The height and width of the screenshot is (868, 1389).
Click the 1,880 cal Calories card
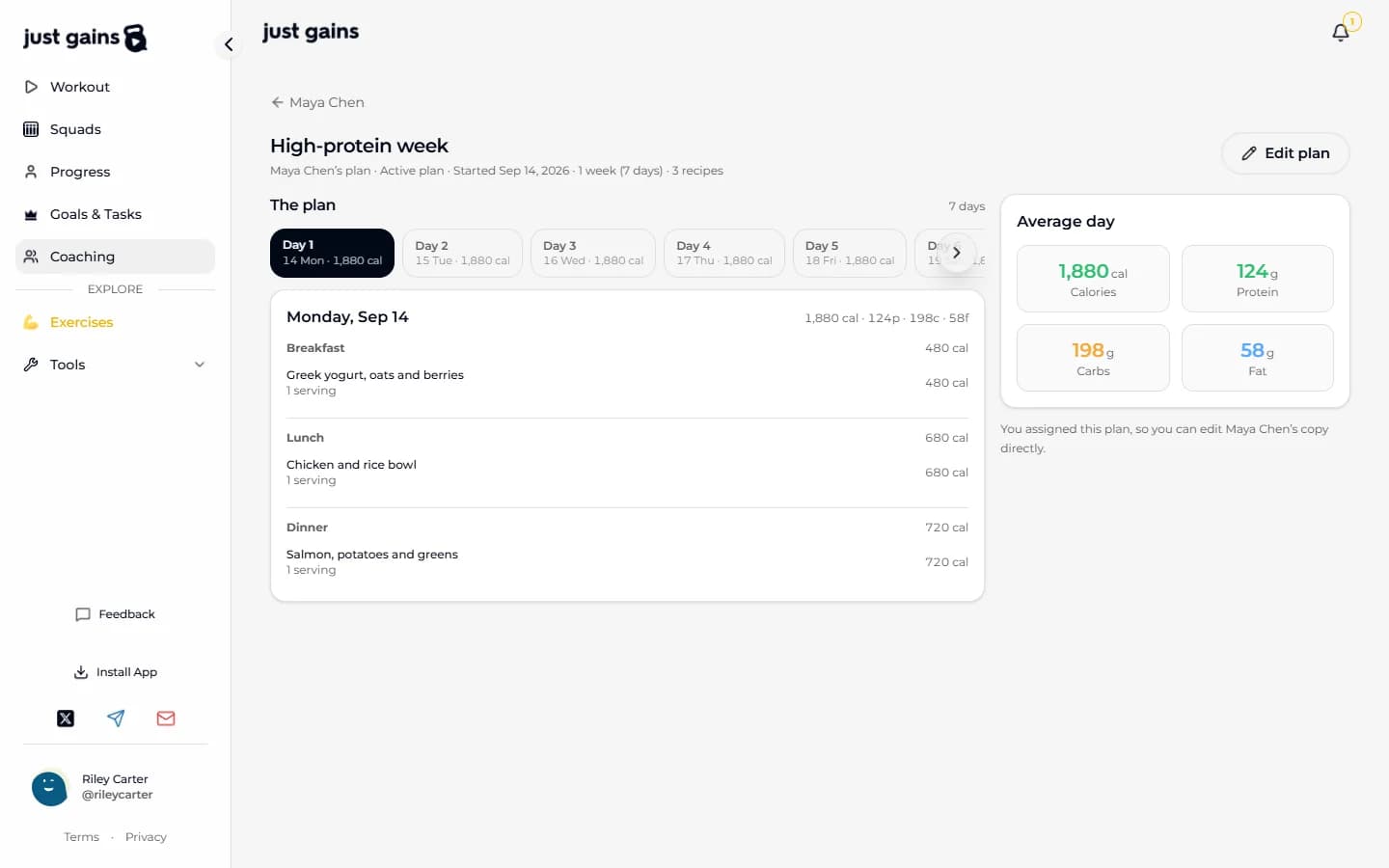point(1093,279)
